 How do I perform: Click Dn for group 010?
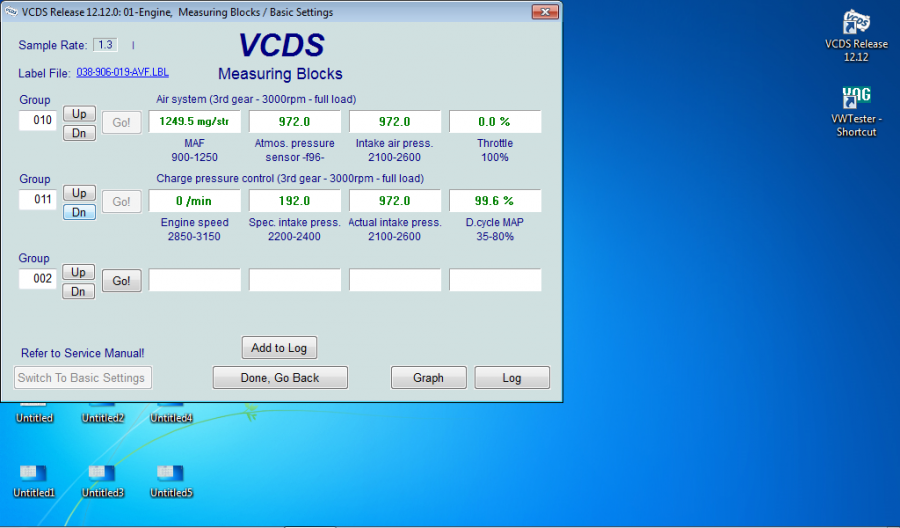click(79, 133)
